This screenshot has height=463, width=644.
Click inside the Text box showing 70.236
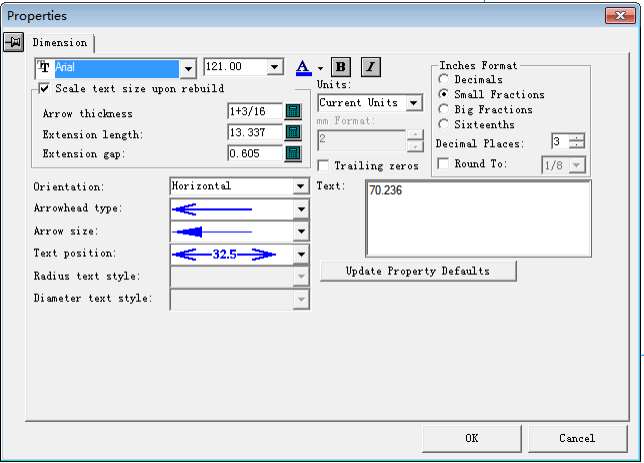[x=480, y=218]
